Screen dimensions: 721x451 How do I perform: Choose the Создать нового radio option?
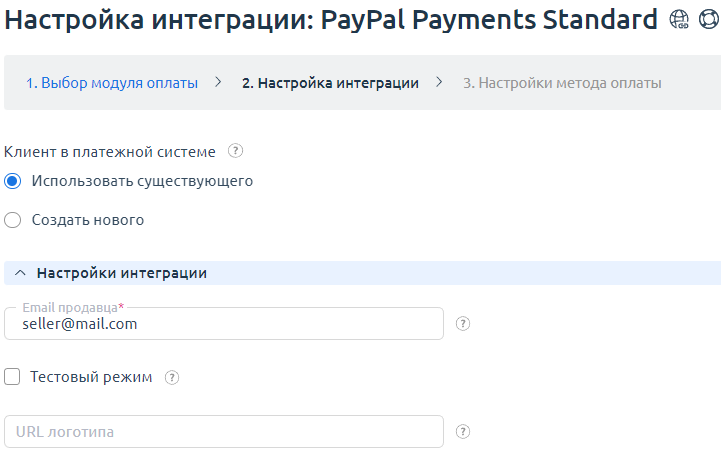pyautogui.click(x=13, y=220)
